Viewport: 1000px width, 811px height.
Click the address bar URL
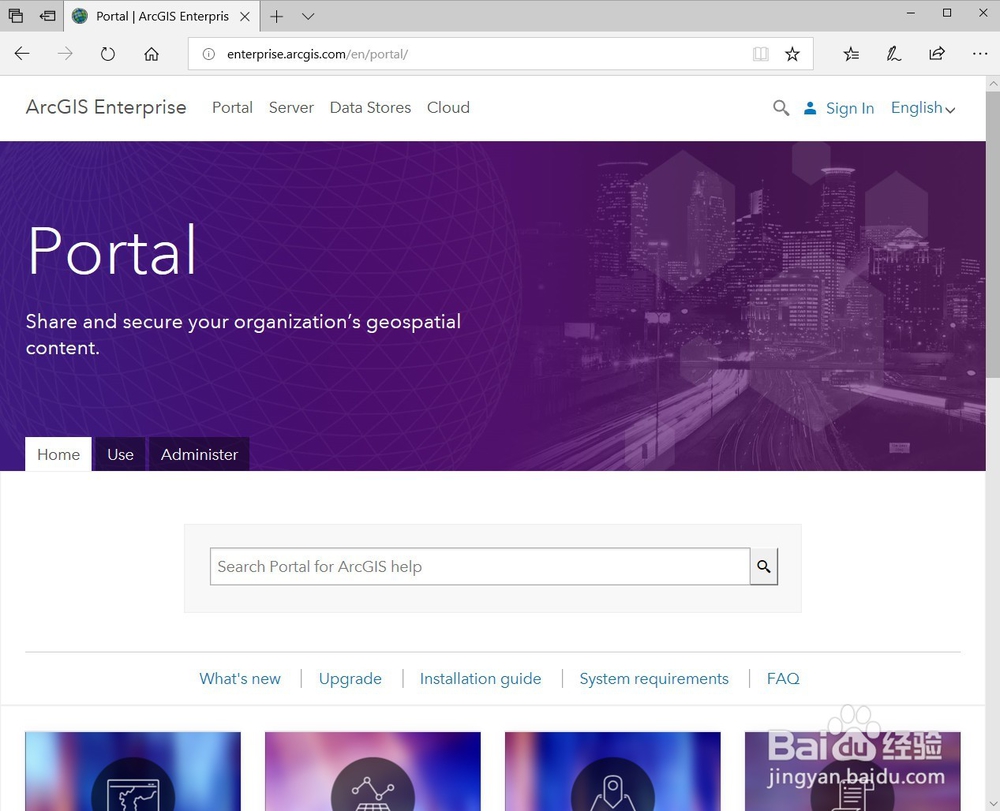pos(317,54)
